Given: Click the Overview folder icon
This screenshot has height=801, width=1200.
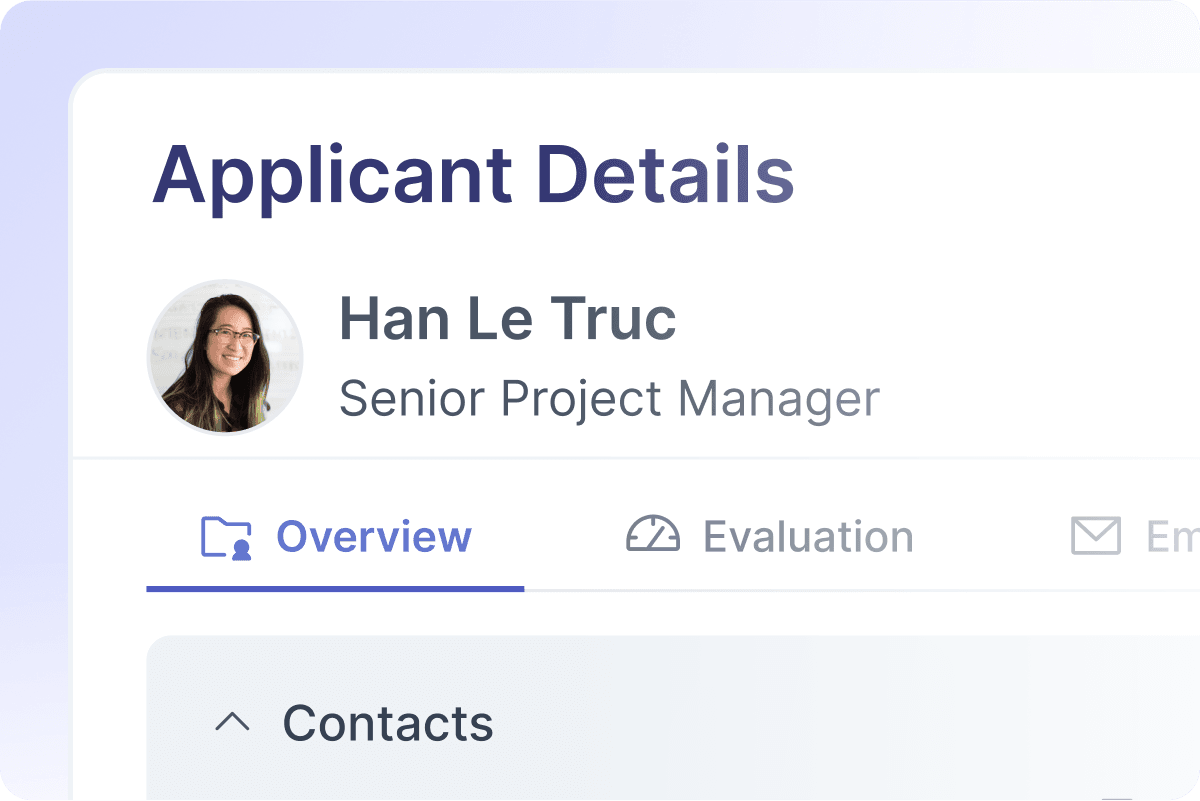Looking at the screenshot, I should pos(228,536).
